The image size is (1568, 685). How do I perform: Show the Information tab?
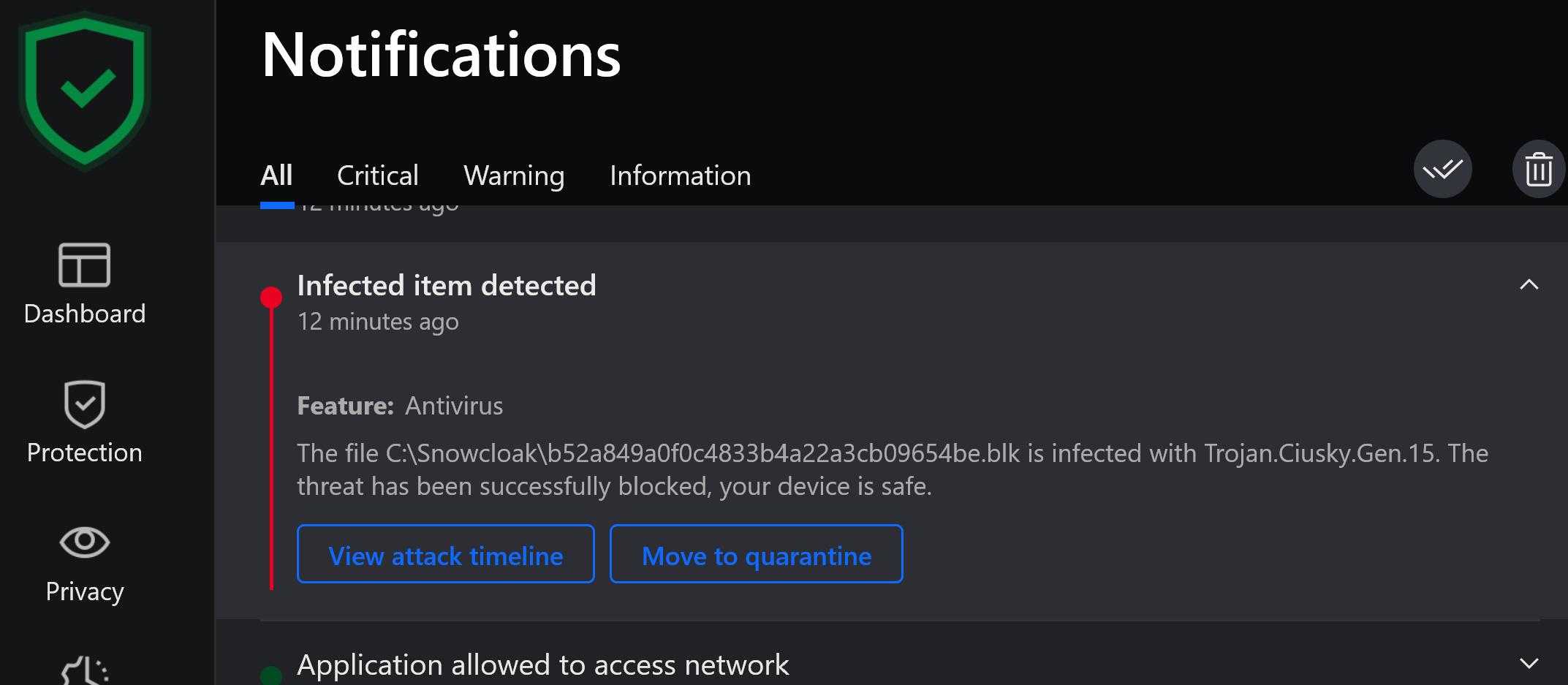click(x=680, y=175)
